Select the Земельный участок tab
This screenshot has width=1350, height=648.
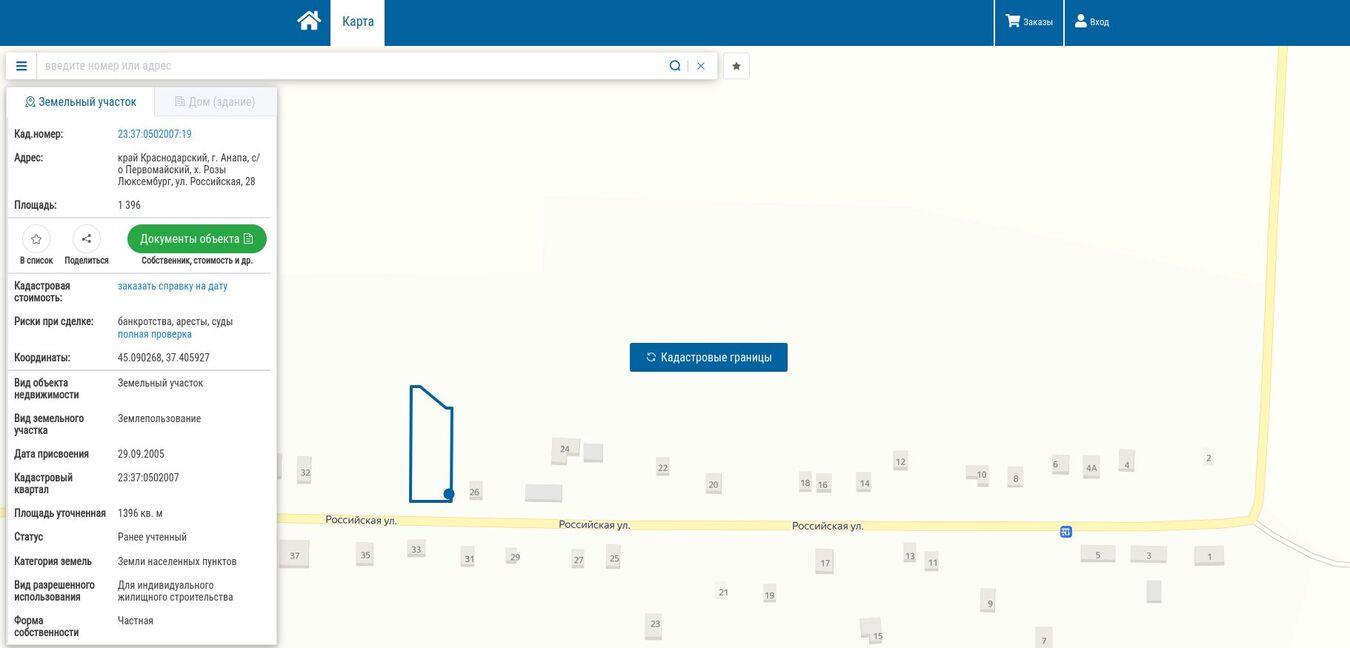(x=80, y=102)
